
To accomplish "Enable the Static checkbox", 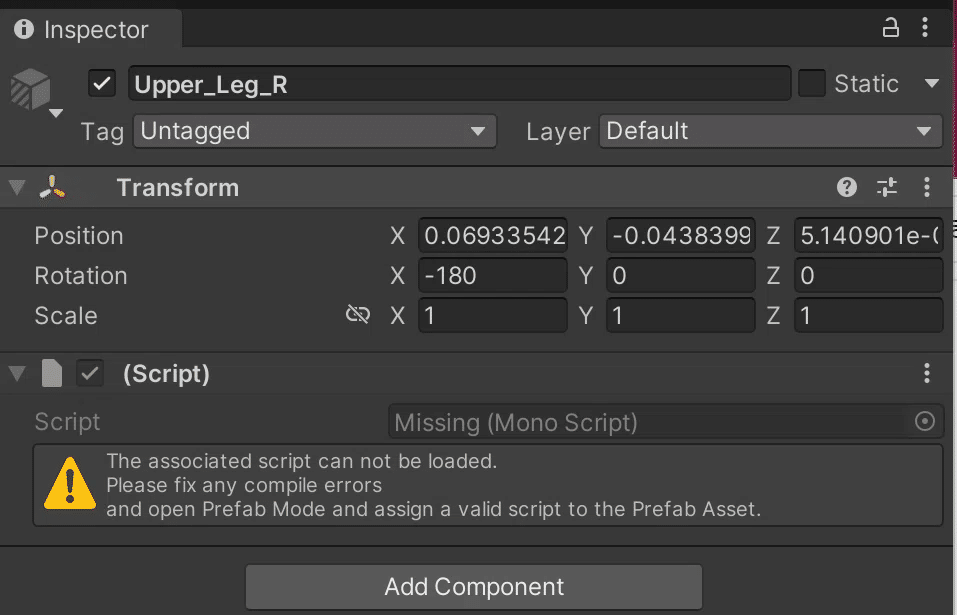I will click(812, 84).
